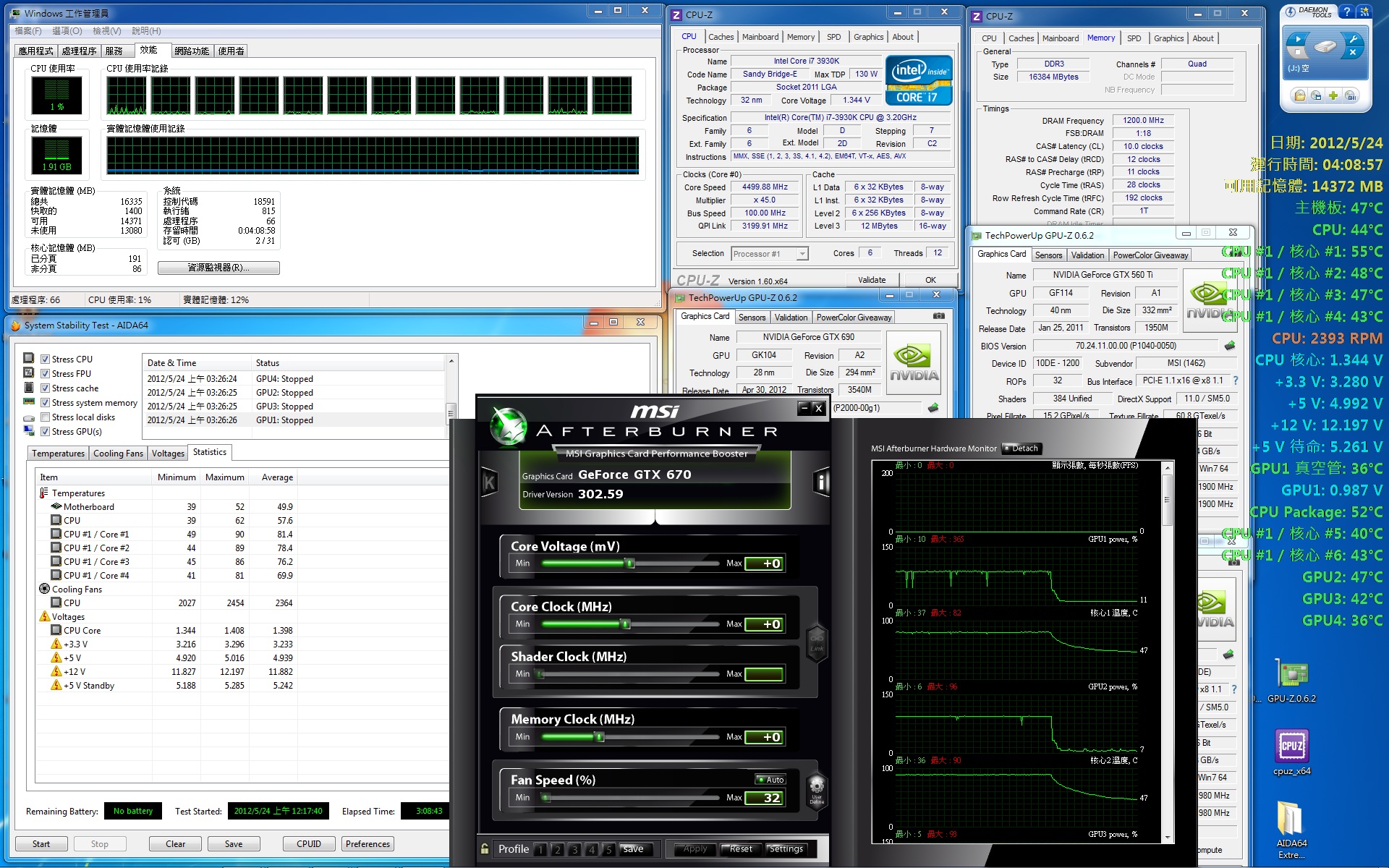The width and height of the screenshot is (1389, 868).
Task: Click Afterburner Kombustor 'K' side button
Action: pyautogui.click(x=489, y=482)
